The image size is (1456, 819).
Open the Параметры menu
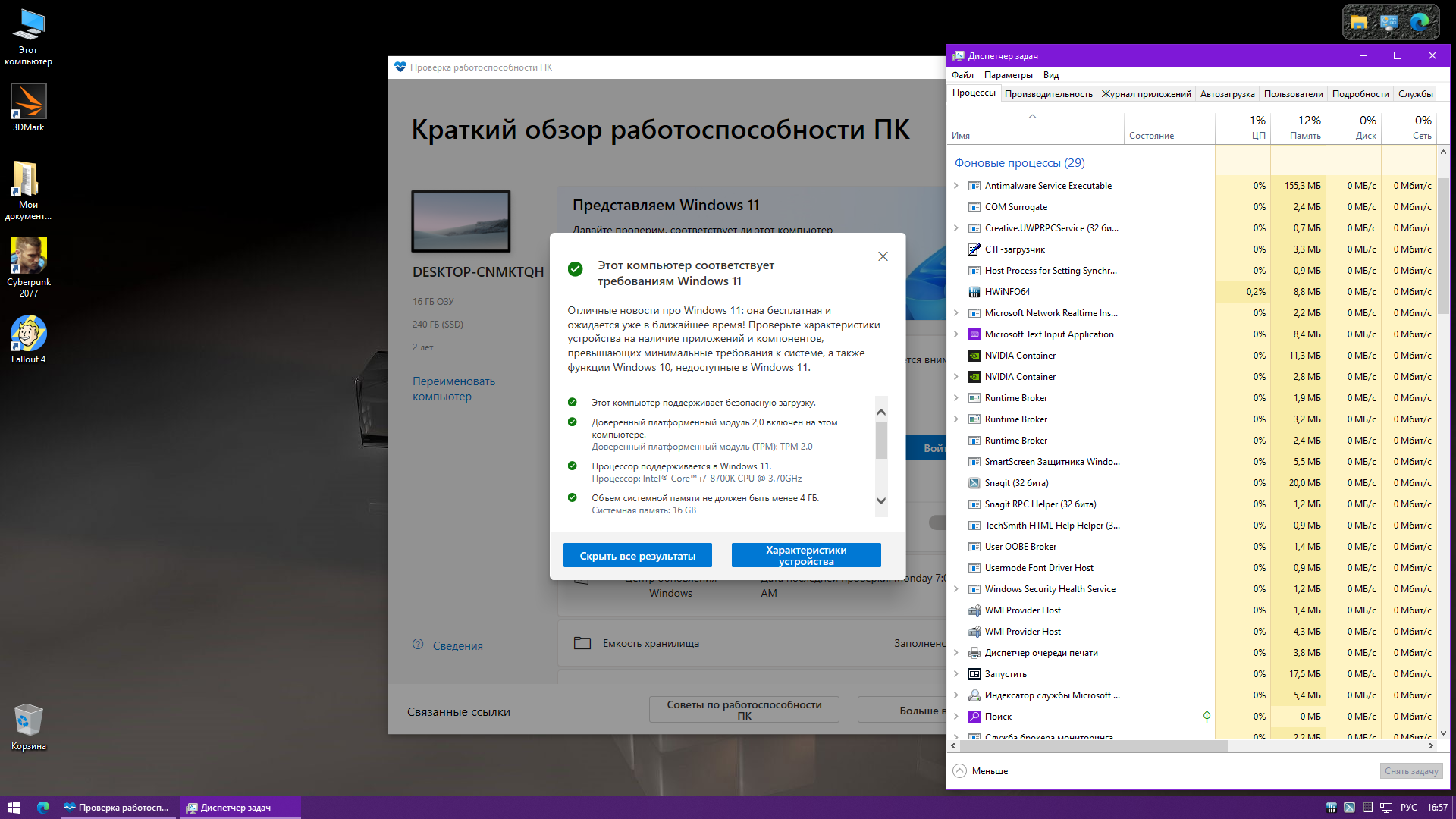click(x=1008, y=75)
